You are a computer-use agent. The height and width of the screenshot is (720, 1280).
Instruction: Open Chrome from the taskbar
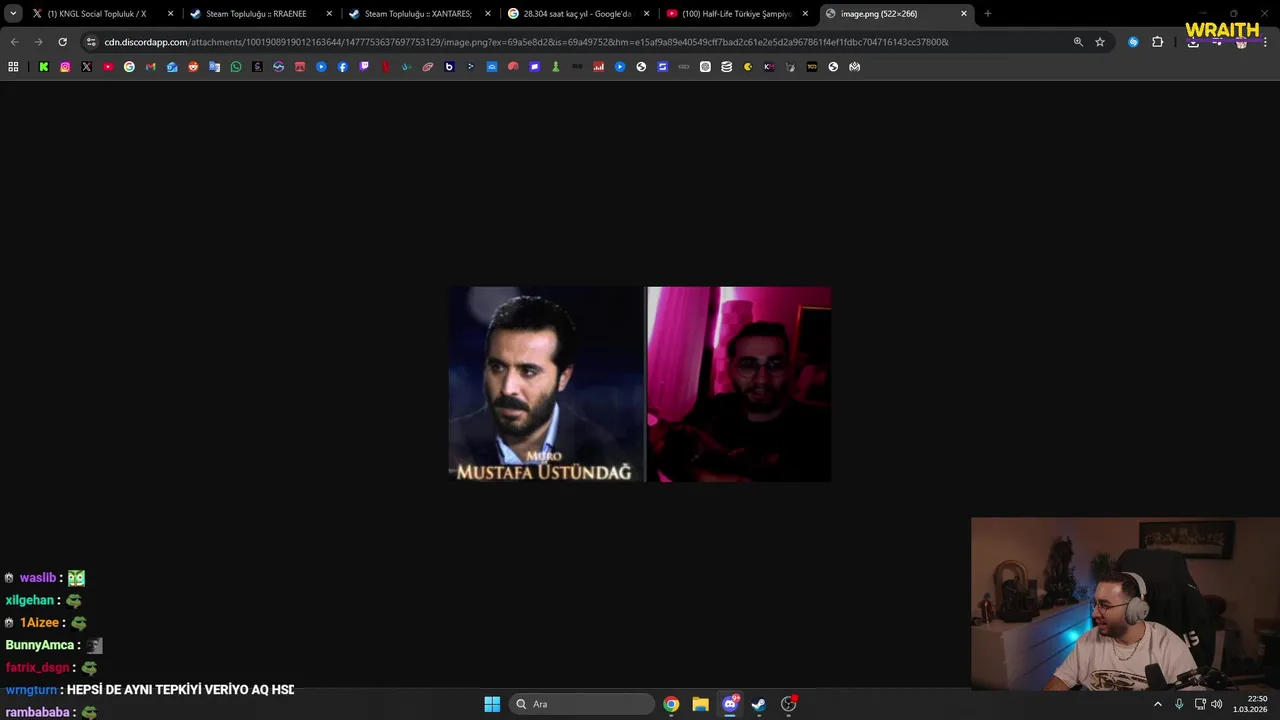tap(671, 704)
